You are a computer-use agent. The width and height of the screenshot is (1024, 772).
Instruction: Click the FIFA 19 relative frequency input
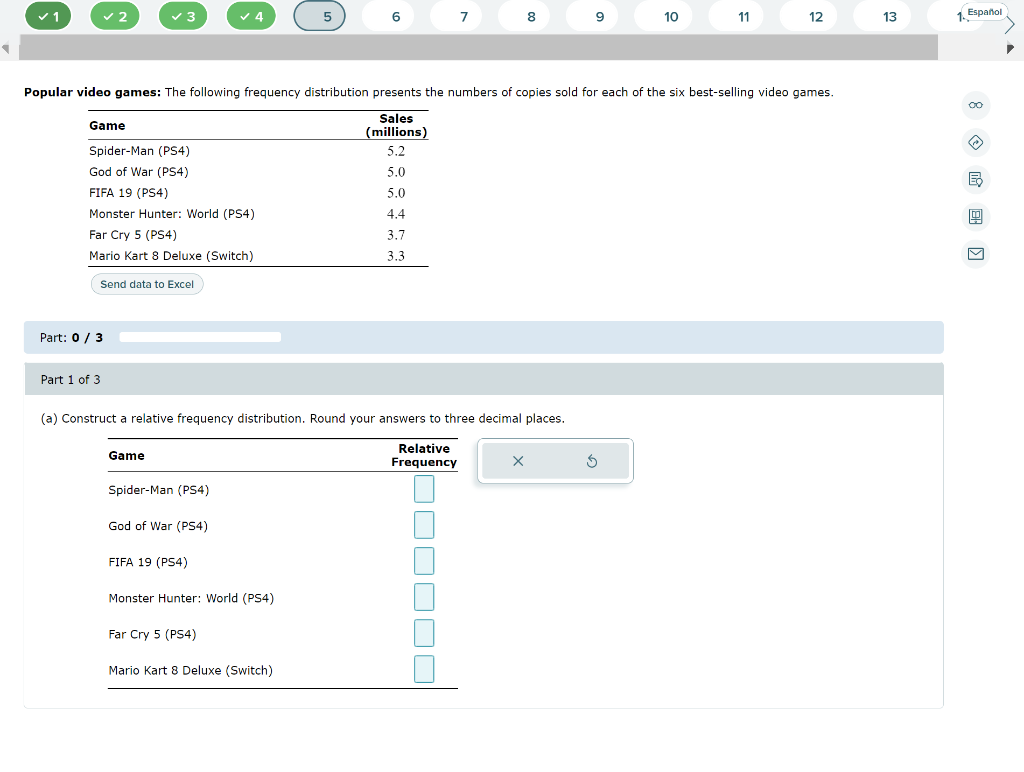tap(424, 561)
